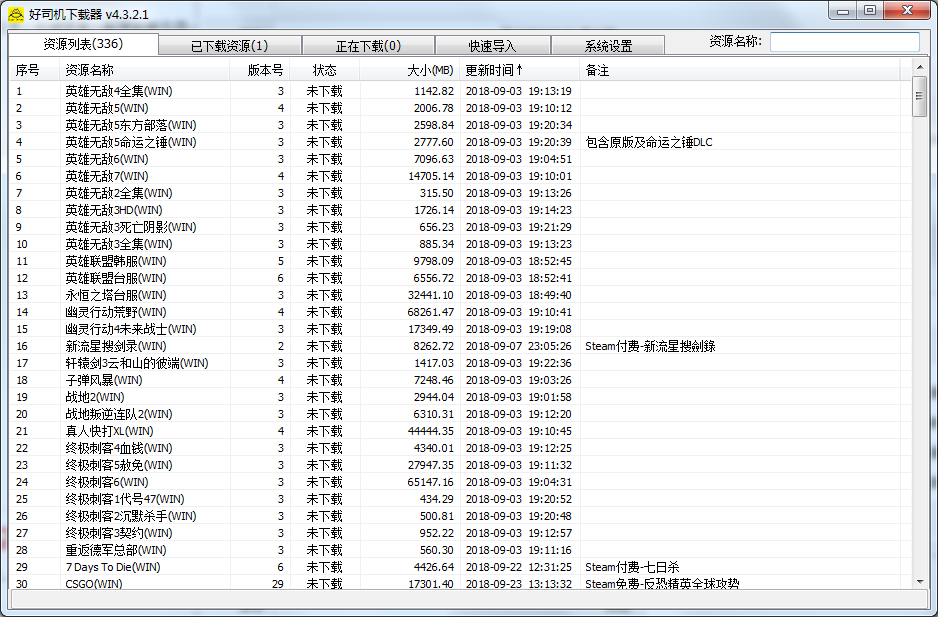Click size value 14705.14
Image resolution: width=938 pixels, height=617 pixels.
pos(431,176)
